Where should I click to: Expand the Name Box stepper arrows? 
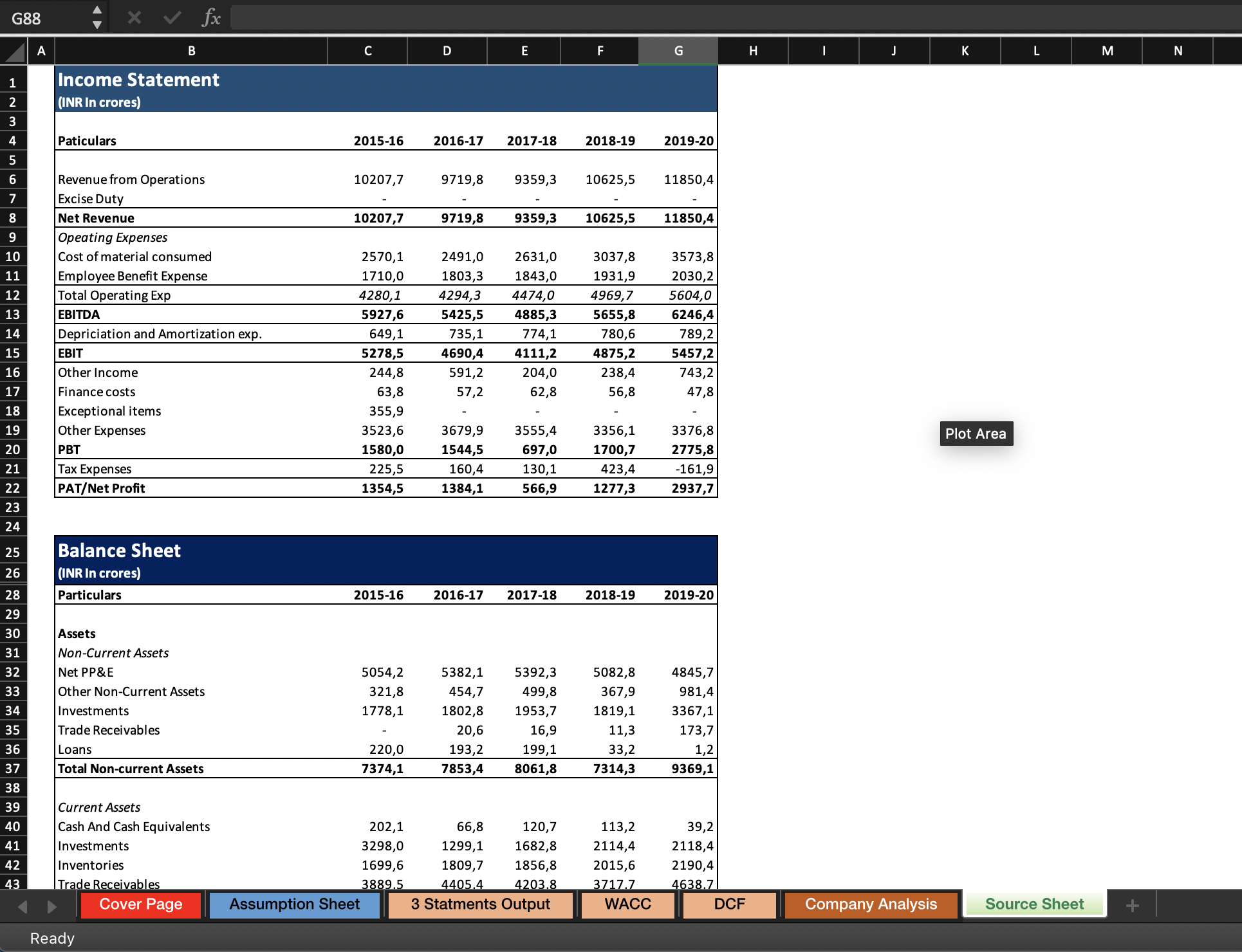(x=97, y=17)
